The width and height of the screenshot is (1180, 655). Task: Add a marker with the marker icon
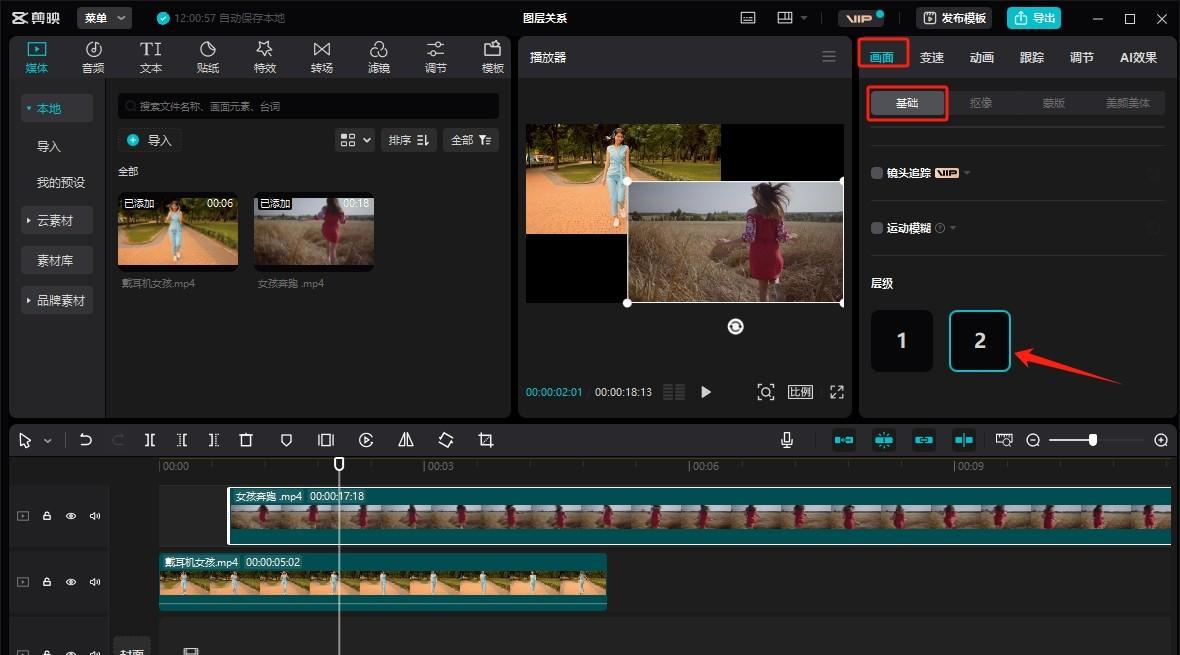(286, 440)
